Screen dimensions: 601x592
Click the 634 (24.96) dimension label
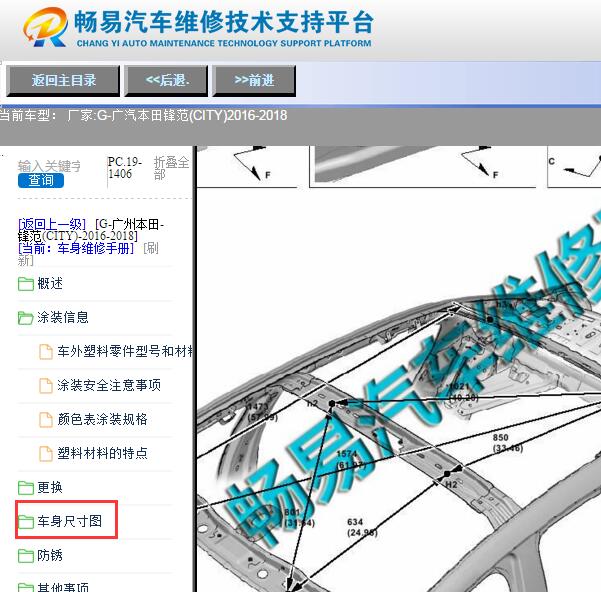362,527
